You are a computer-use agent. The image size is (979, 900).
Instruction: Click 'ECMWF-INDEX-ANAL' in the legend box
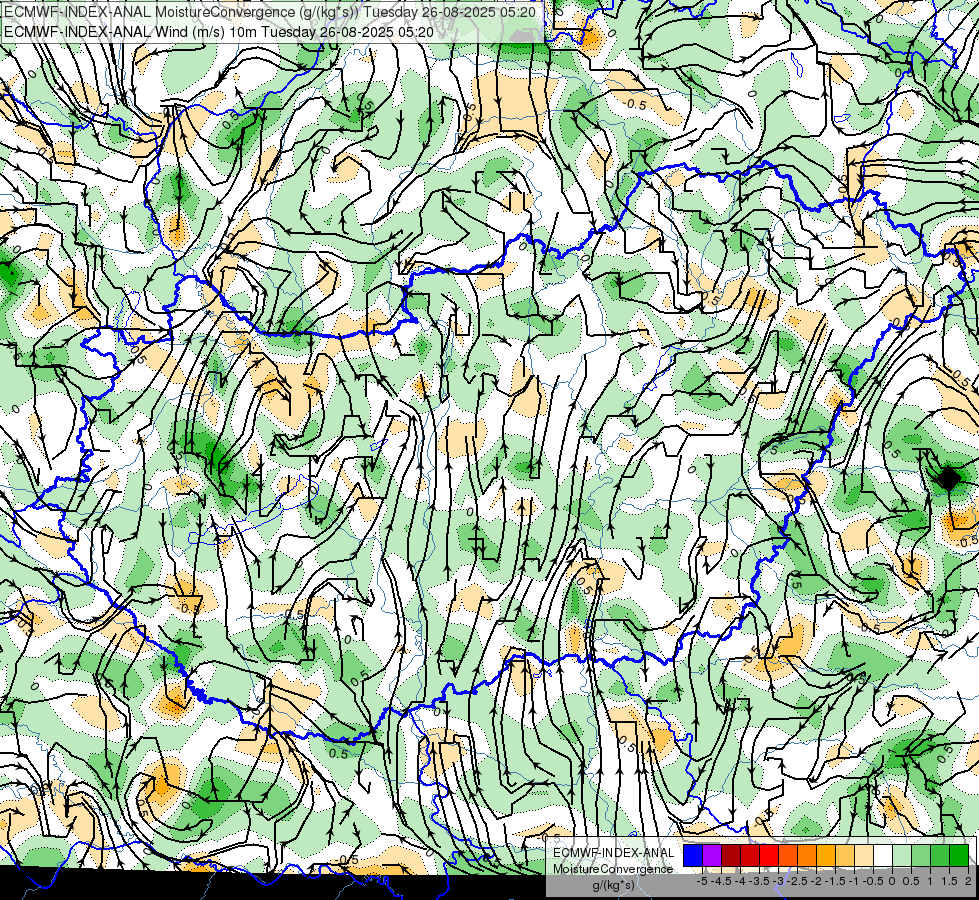pos(614,853)
